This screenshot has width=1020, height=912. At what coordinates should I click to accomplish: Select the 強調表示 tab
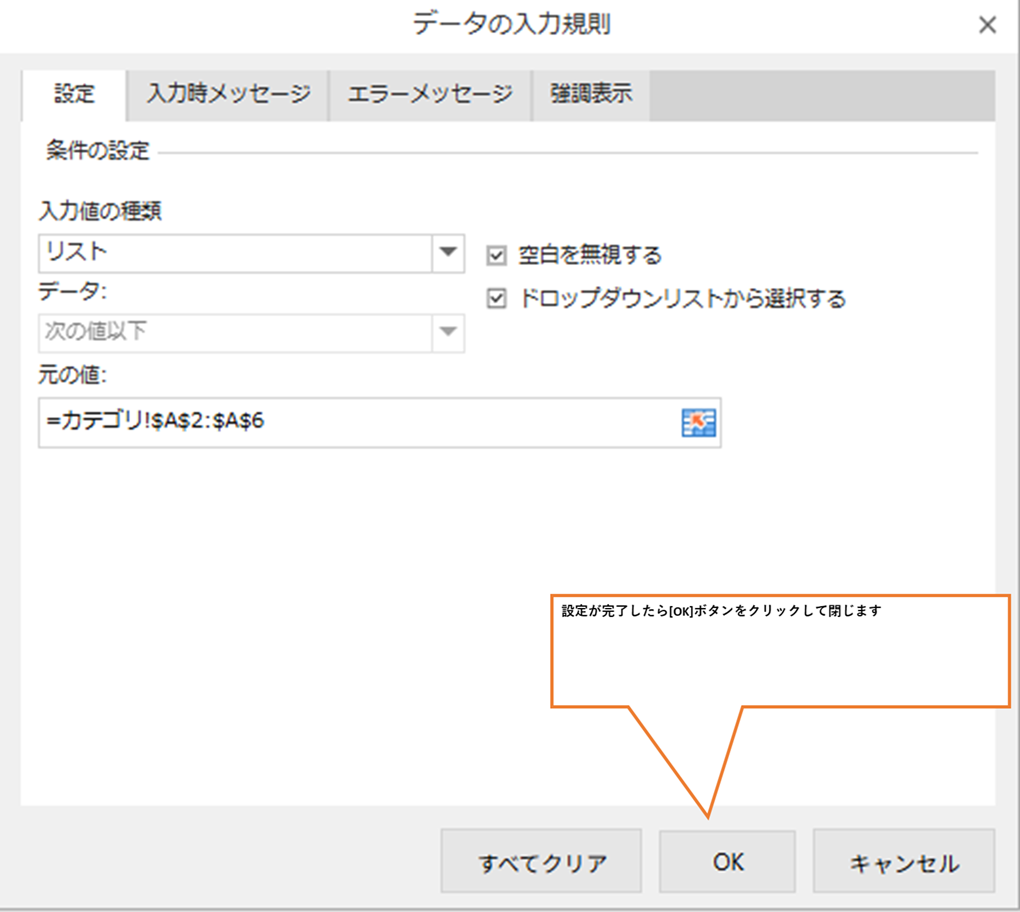pos(591,95)
